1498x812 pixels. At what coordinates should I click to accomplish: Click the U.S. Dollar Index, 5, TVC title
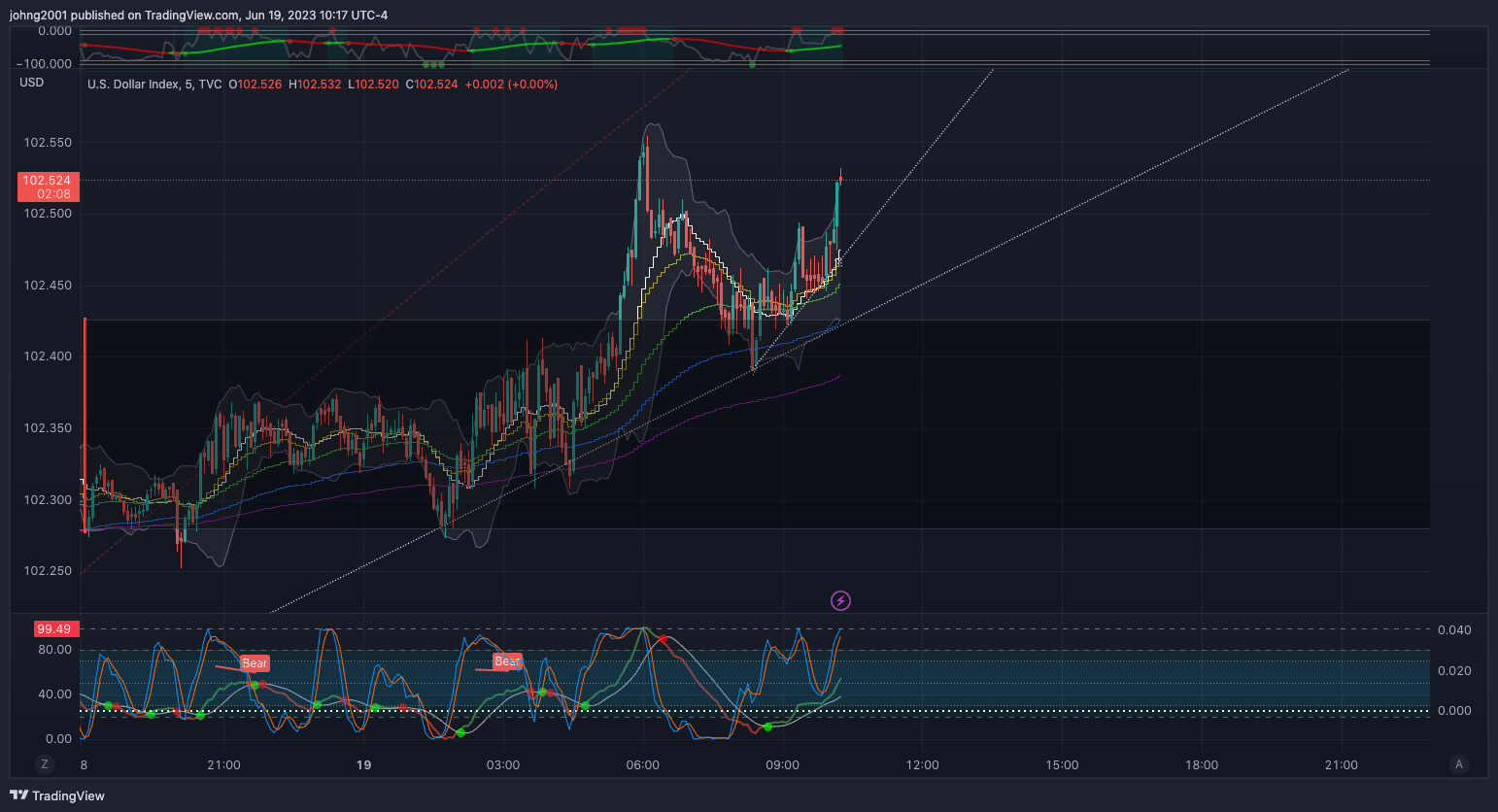(x=154, y=85)
